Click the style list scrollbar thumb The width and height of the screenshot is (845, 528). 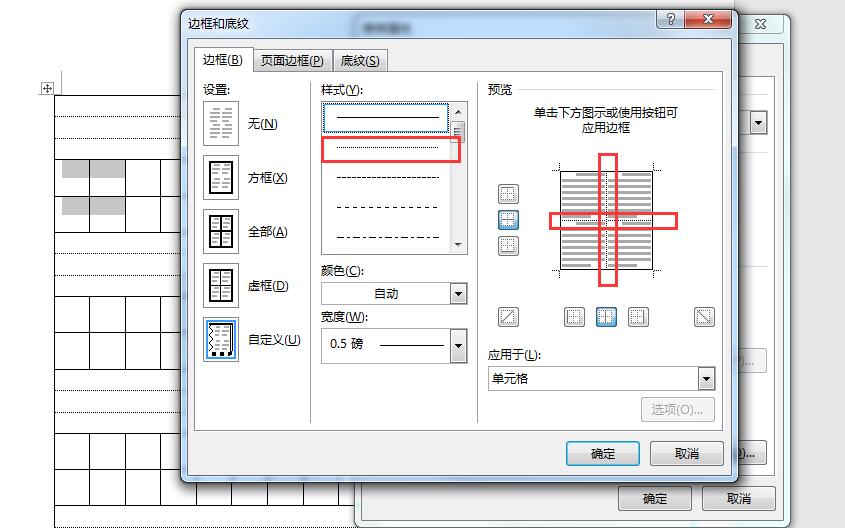coord(458,131)
